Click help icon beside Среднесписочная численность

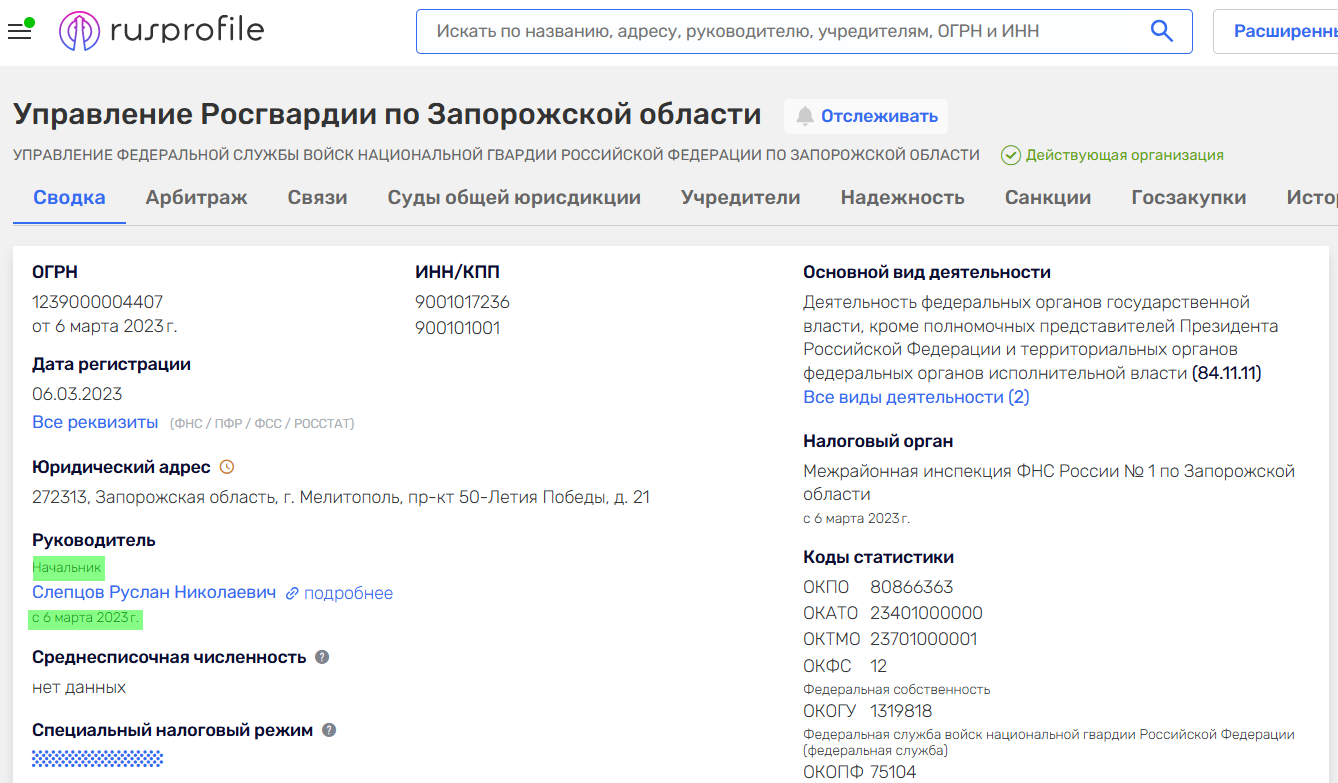tap(322, 657)
